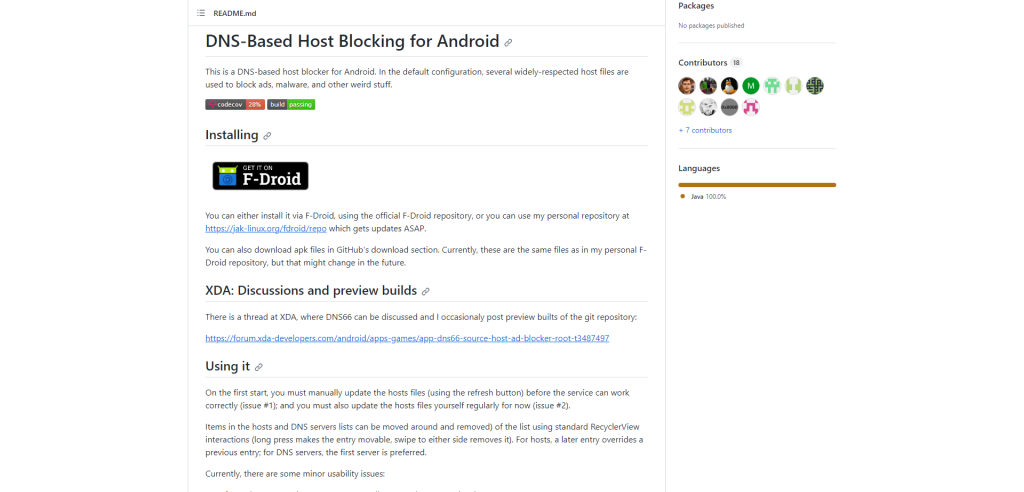This screenshot has height=492, width=1024.
Task: Click the anchor icon beside the Using it heading
Action: (x=259, y=367)
